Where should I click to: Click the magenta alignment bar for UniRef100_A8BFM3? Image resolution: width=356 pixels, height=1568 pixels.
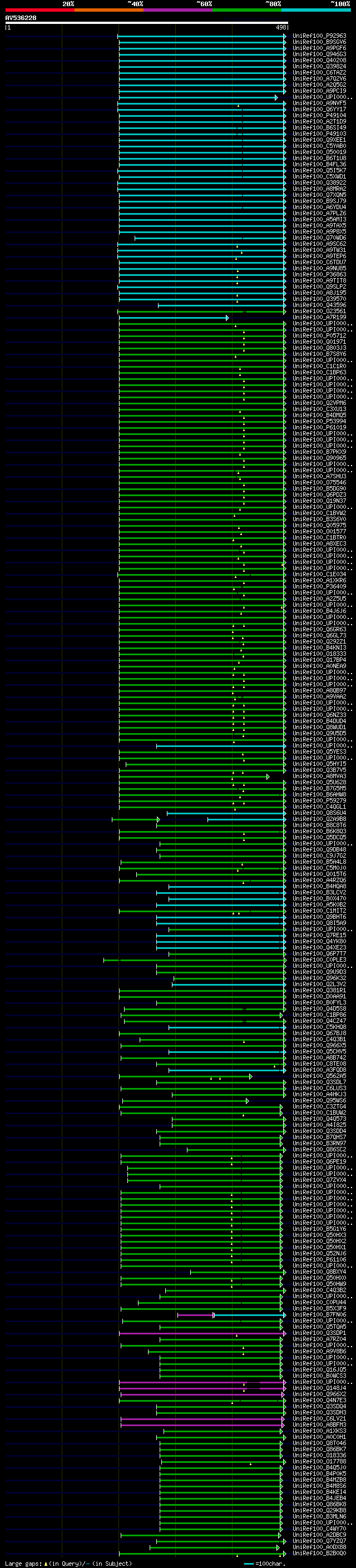(202, 1425)
